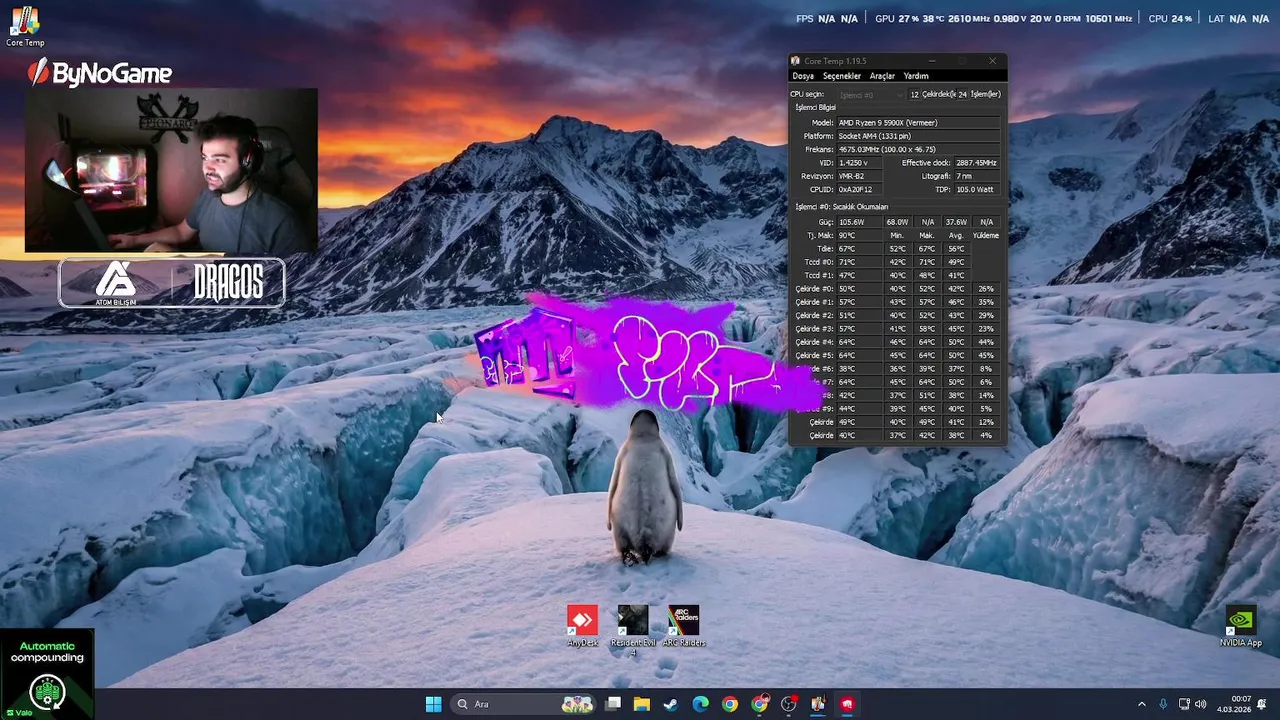Click the Çekirdek #5 load 45%
The height and width of the screenshot is (720, 1280).
986,355
